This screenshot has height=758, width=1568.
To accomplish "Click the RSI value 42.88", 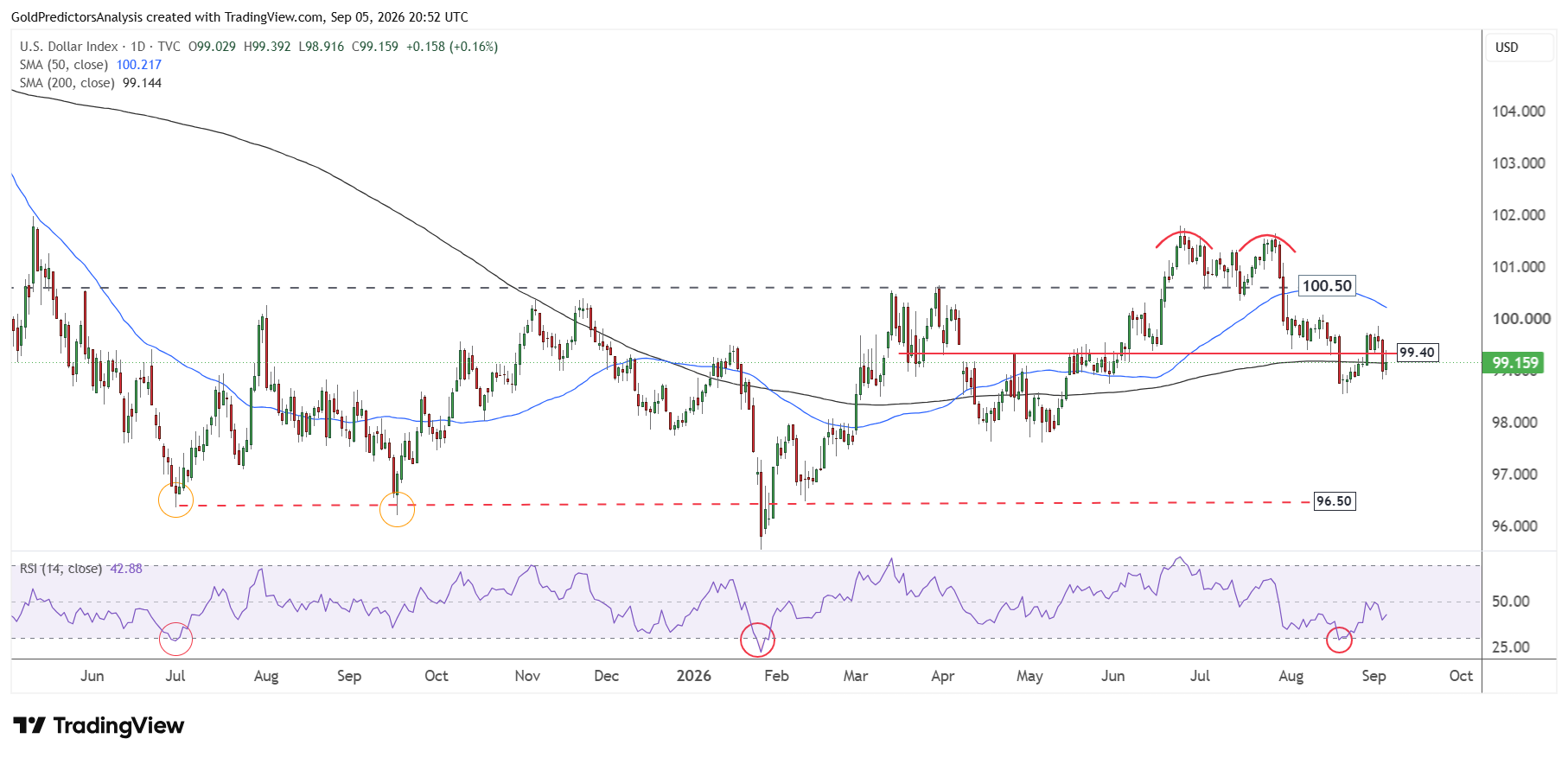I will (x=126, y=569).
